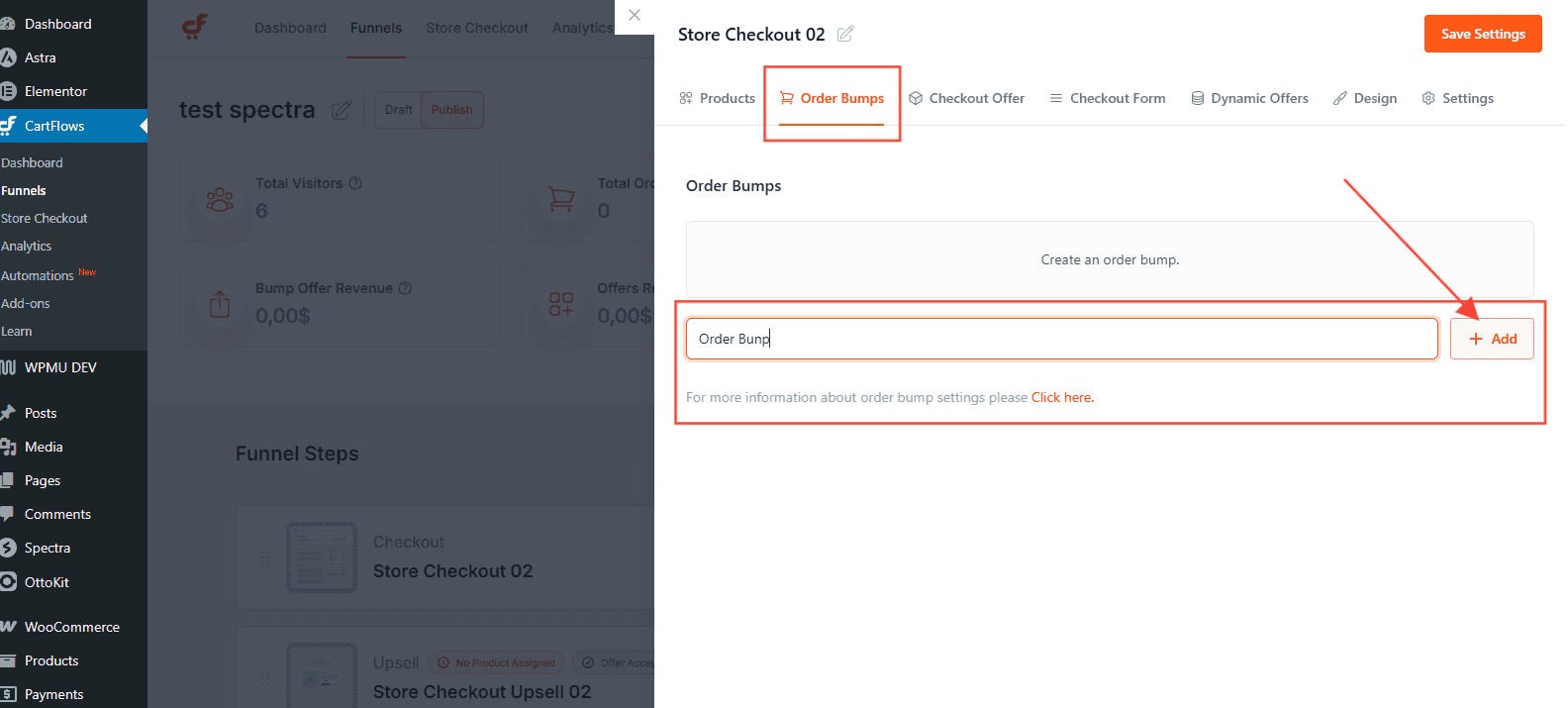Click the Checkout Form lines icon
Screen dimensions: 1568x708
pos(1056,98)
